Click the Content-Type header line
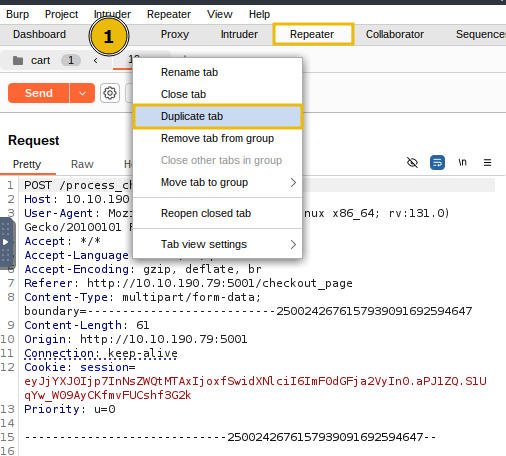The width and height of the screenshot is (506, 456). tap(142, 297)
